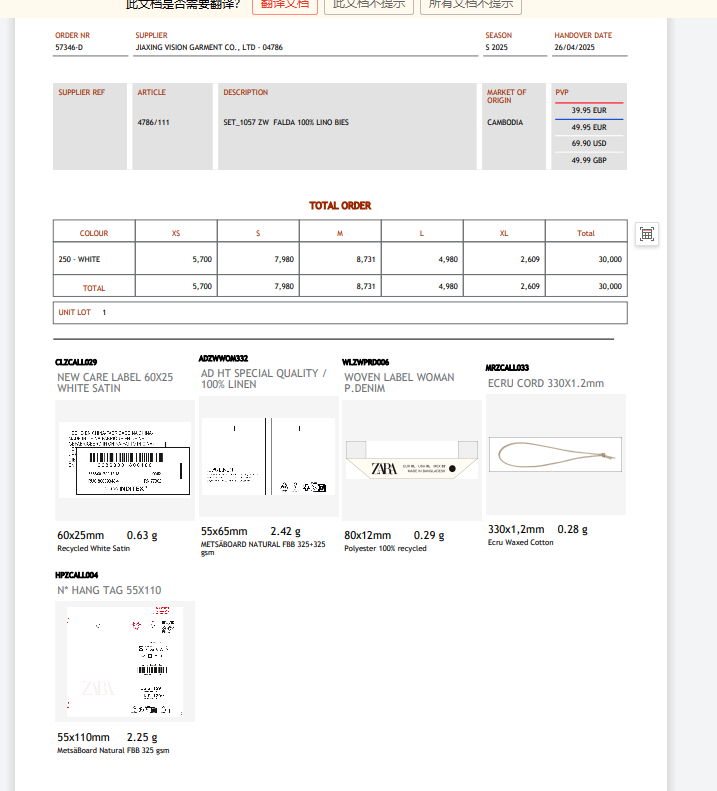This screenshot has width=717, height=791.
Task: Click the Ecru Cord loop image
Action: 555,454
